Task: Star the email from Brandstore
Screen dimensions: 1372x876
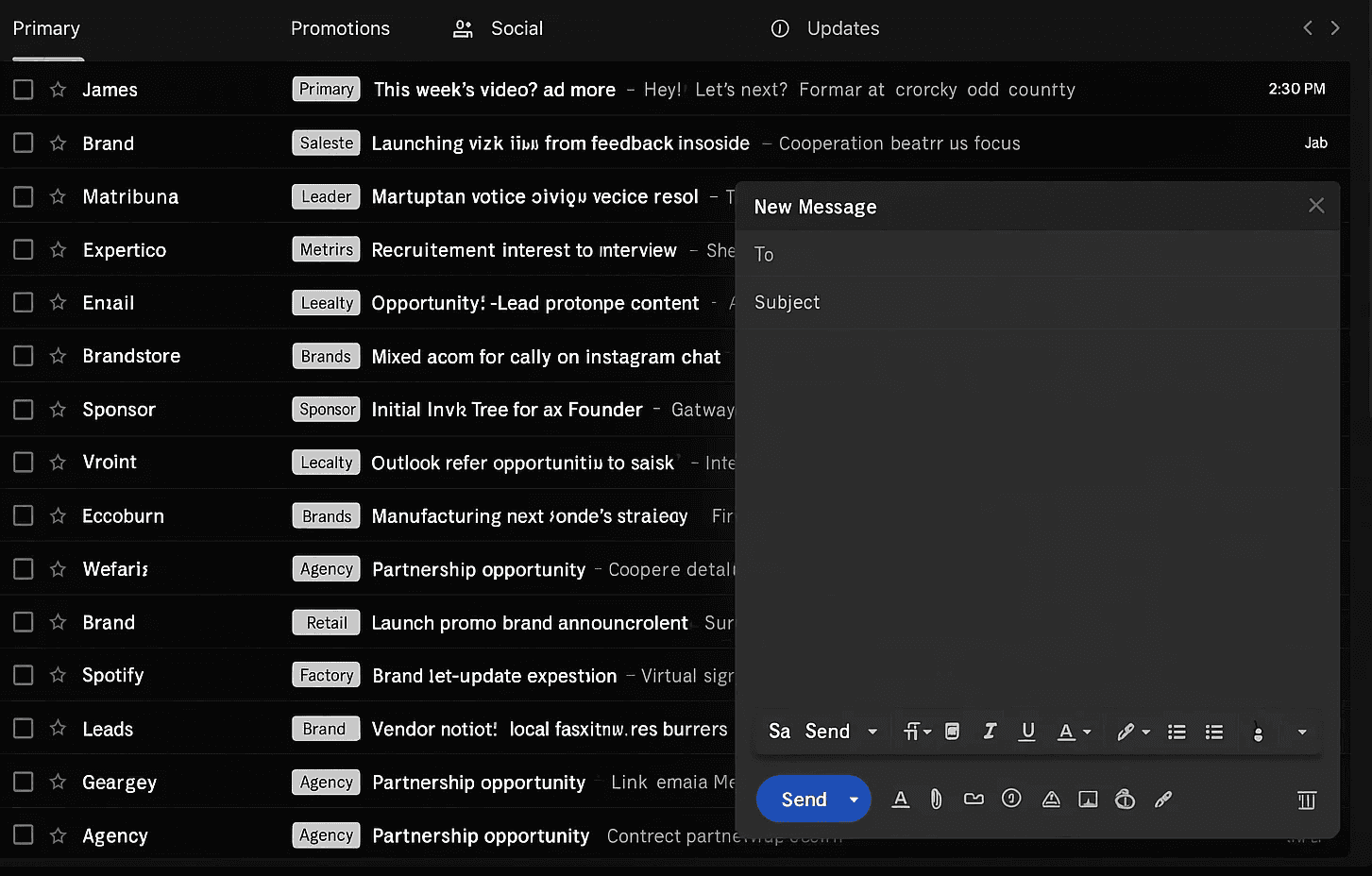Action: tap(58, 356)
